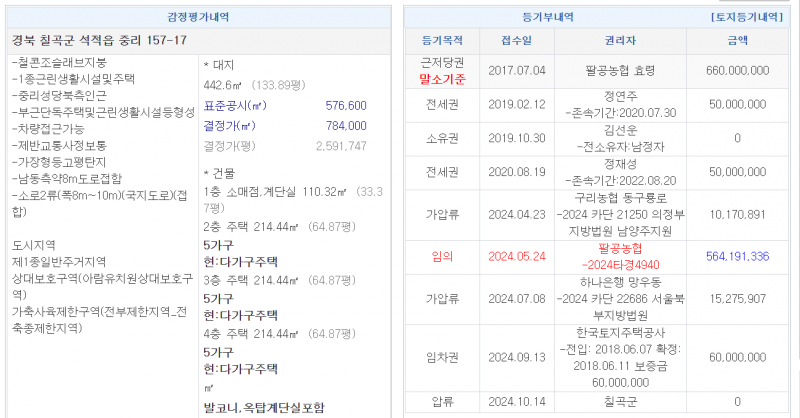Click the 감정평가내역 panel header
800x418 pixels.
198,18
